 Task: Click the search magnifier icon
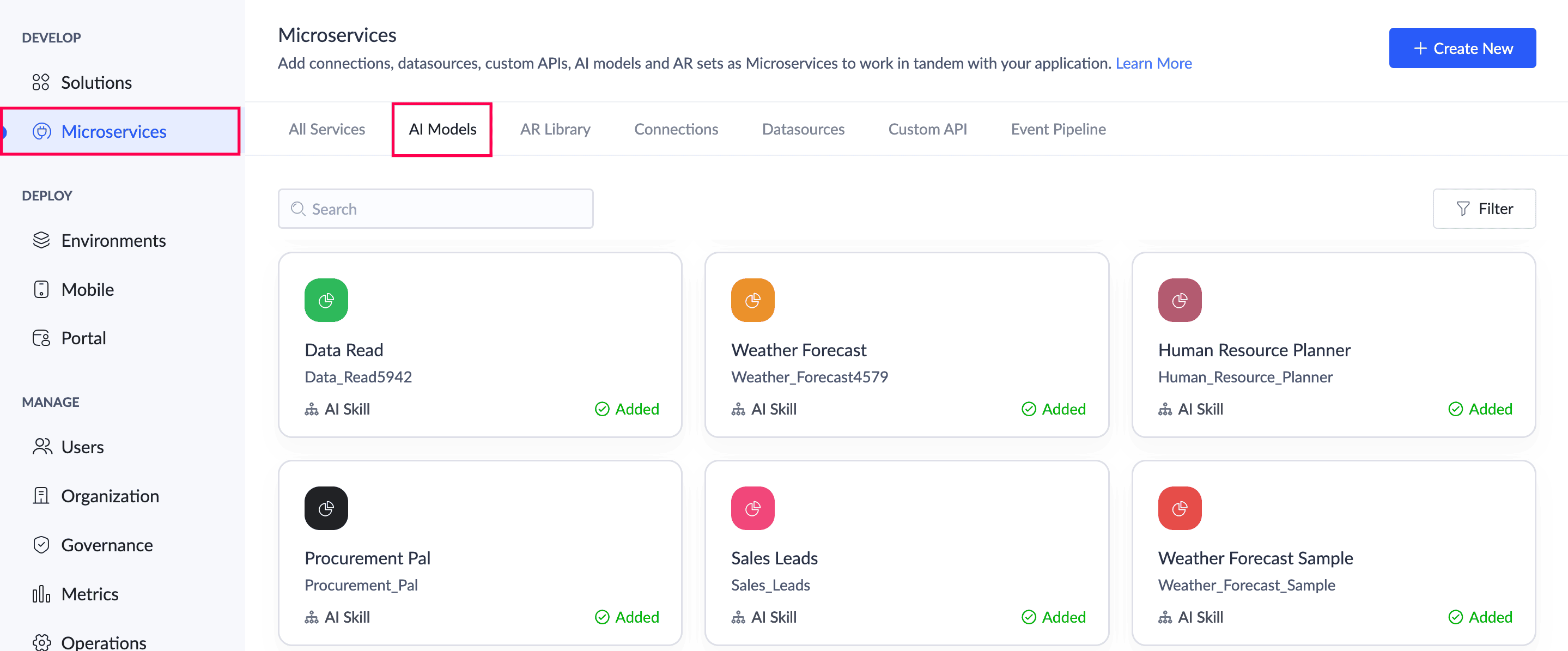coord(297,209)
